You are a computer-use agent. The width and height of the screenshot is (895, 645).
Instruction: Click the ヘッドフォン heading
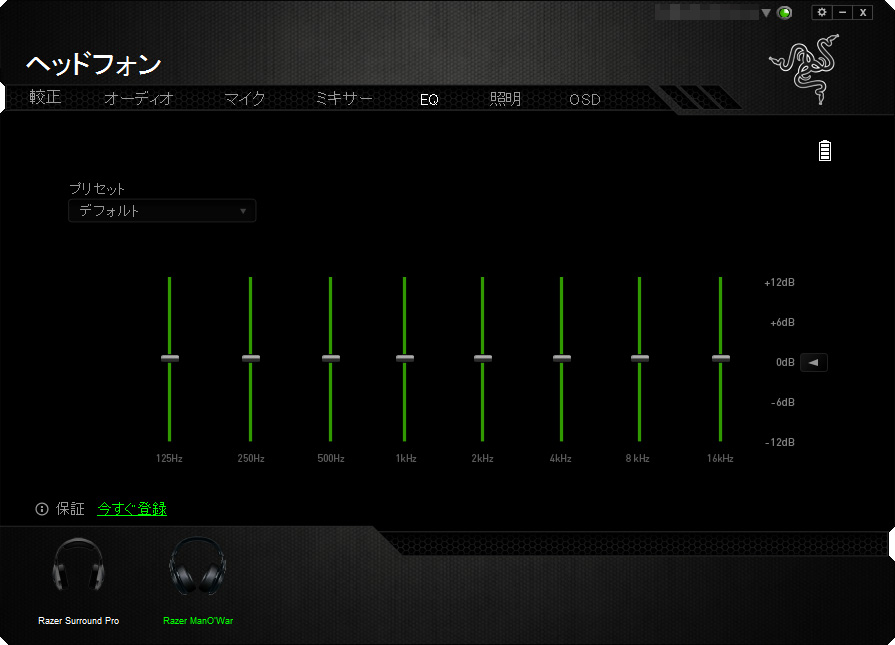(x=94, y=64)
